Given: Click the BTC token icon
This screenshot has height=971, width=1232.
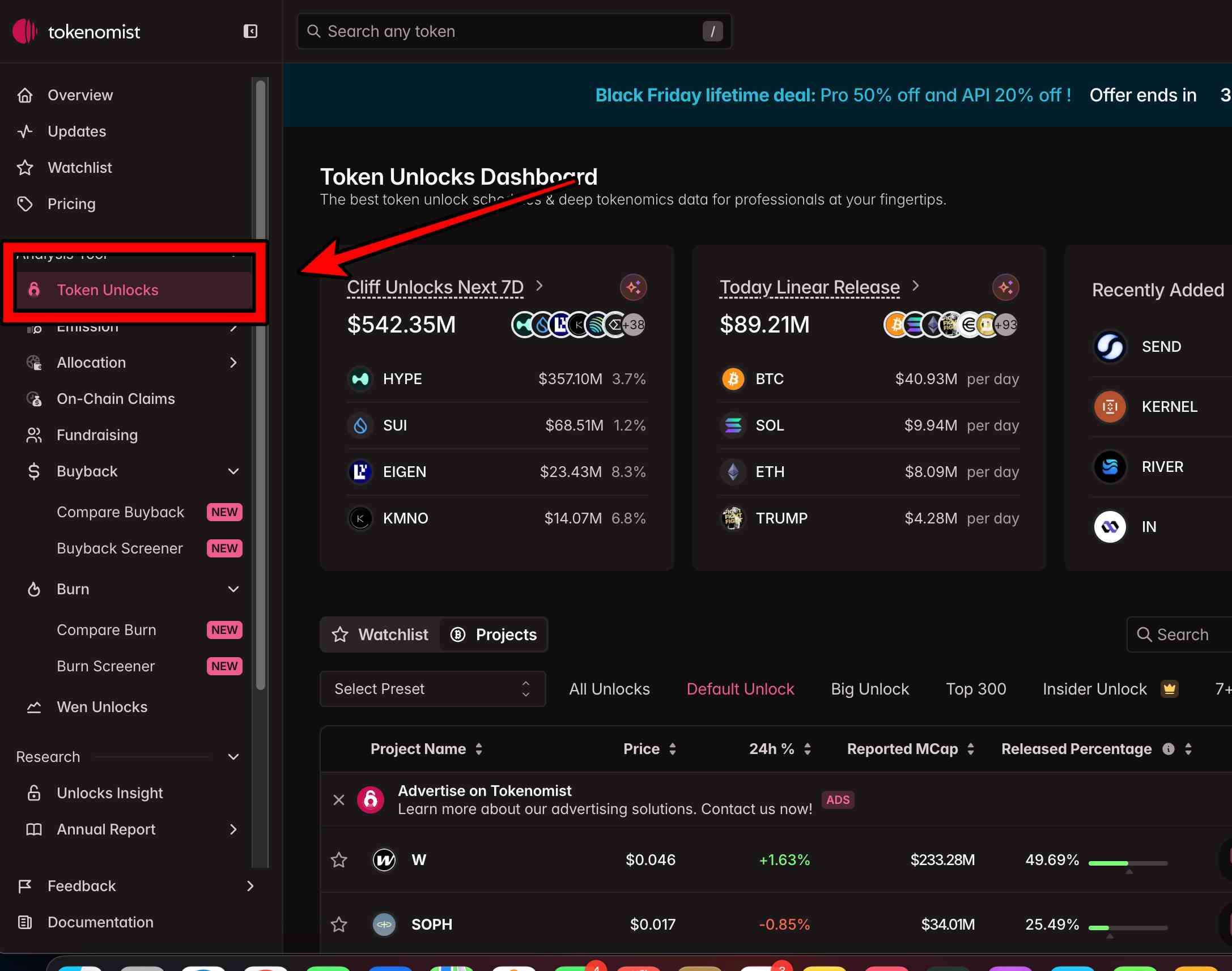Looking at the screenshot, I should [733, 378].
